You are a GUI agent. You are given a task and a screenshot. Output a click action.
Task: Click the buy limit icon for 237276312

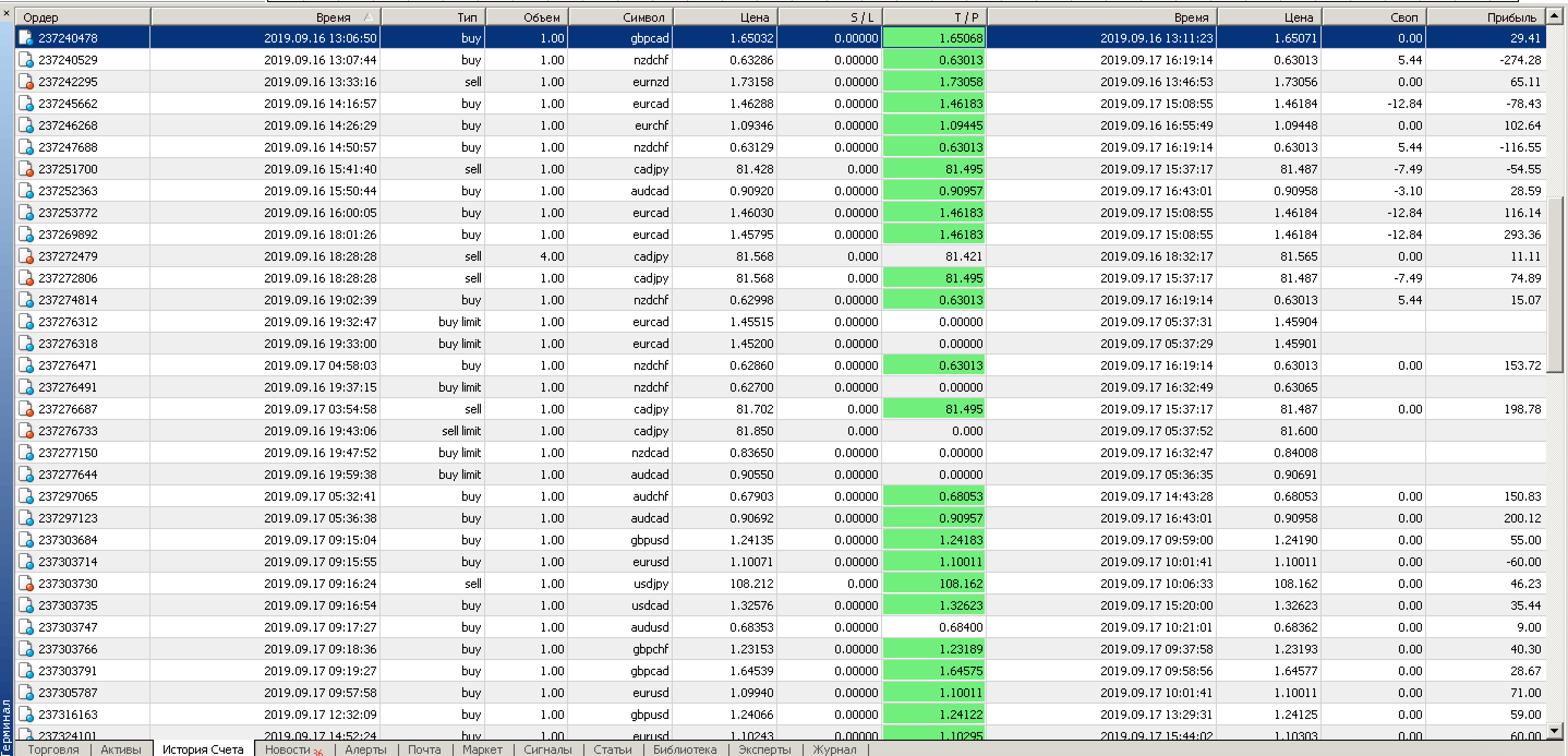point(26,322)
